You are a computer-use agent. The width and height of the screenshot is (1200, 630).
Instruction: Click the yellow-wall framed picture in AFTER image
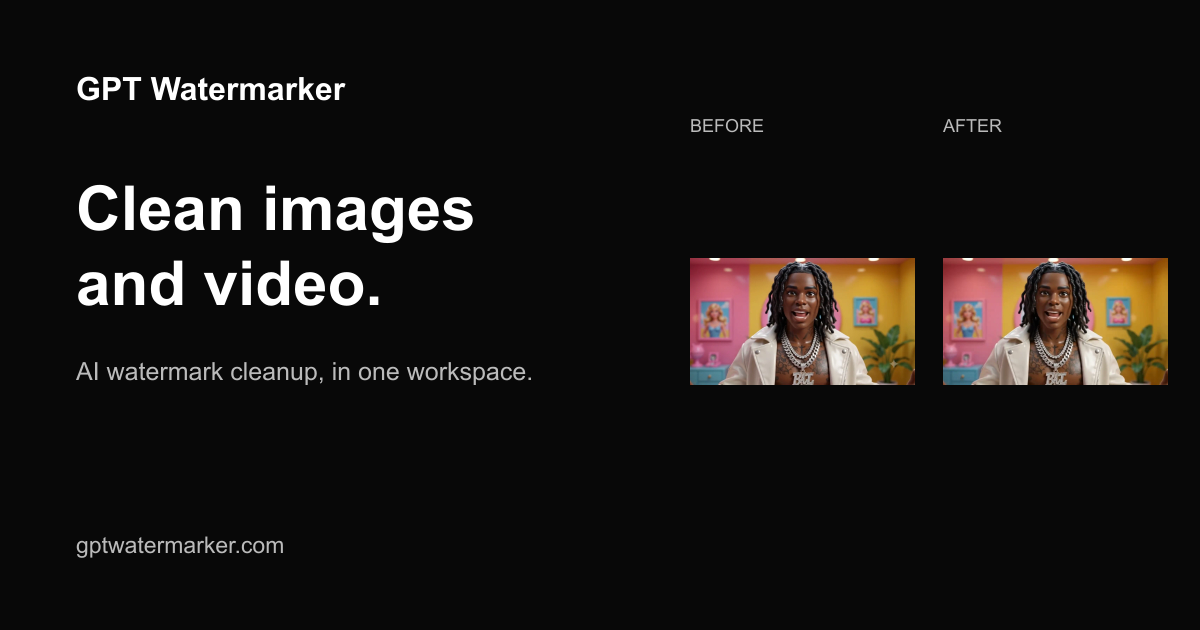1118,312
